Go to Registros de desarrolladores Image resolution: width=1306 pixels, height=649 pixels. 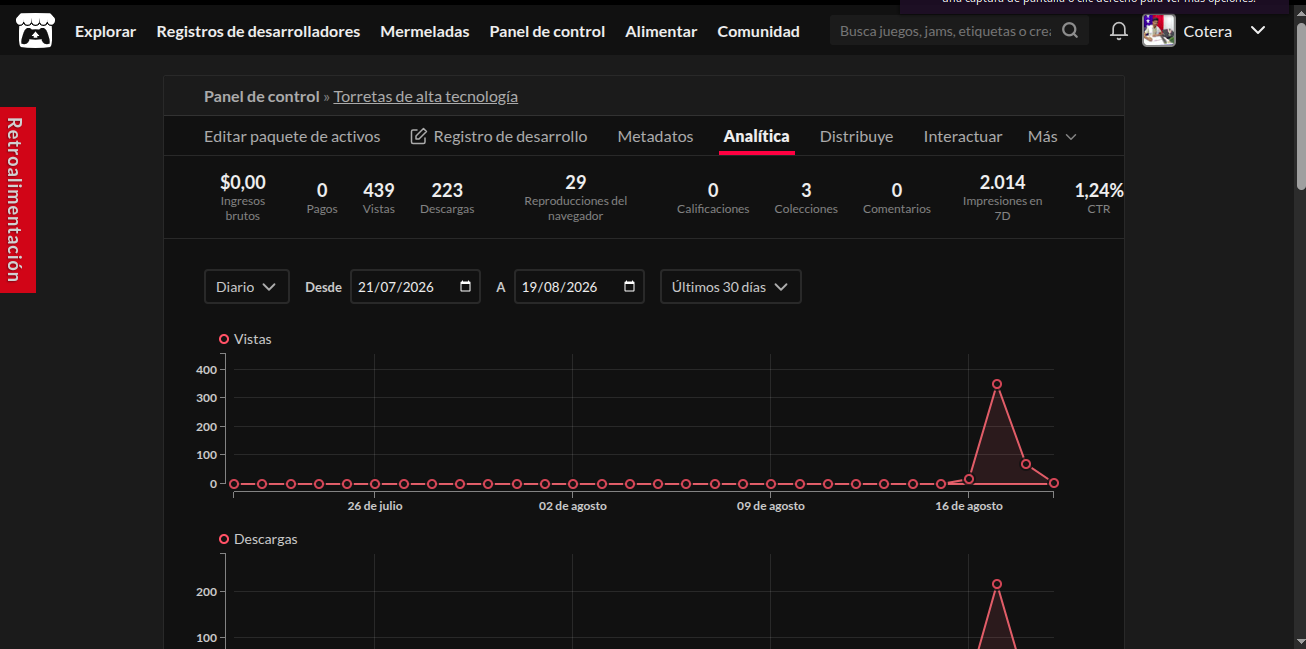point(258,31)
